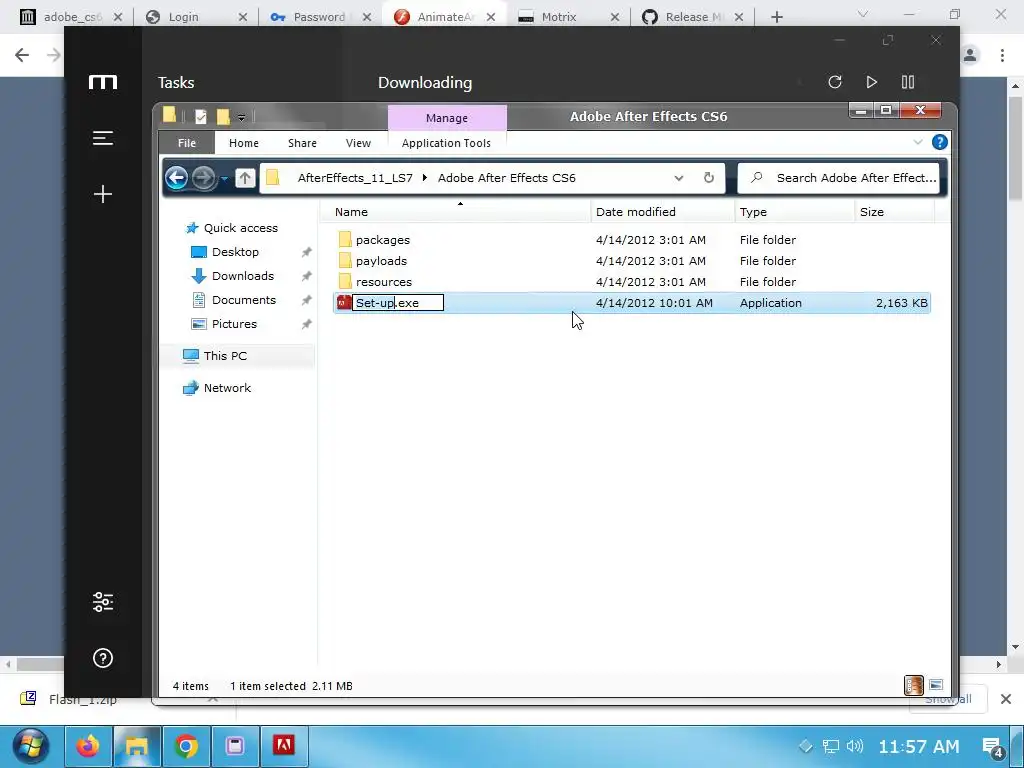The width and height of the screenshot is (1024, 768).
Task: Switch to details view layout icon
Action: [x=914, y=685]
